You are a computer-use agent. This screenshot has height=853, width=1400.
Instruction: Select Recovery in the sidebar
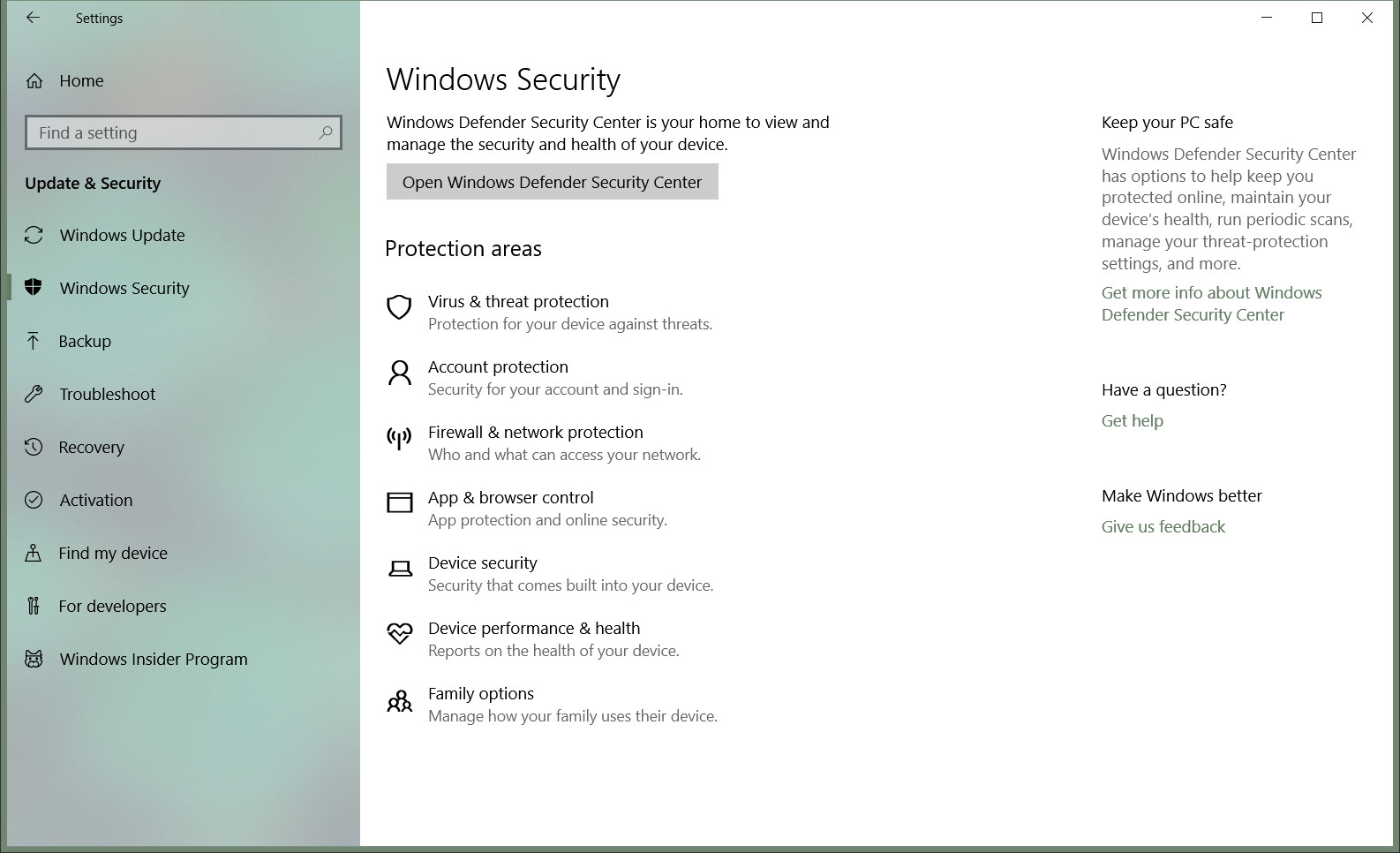(91, 447)
